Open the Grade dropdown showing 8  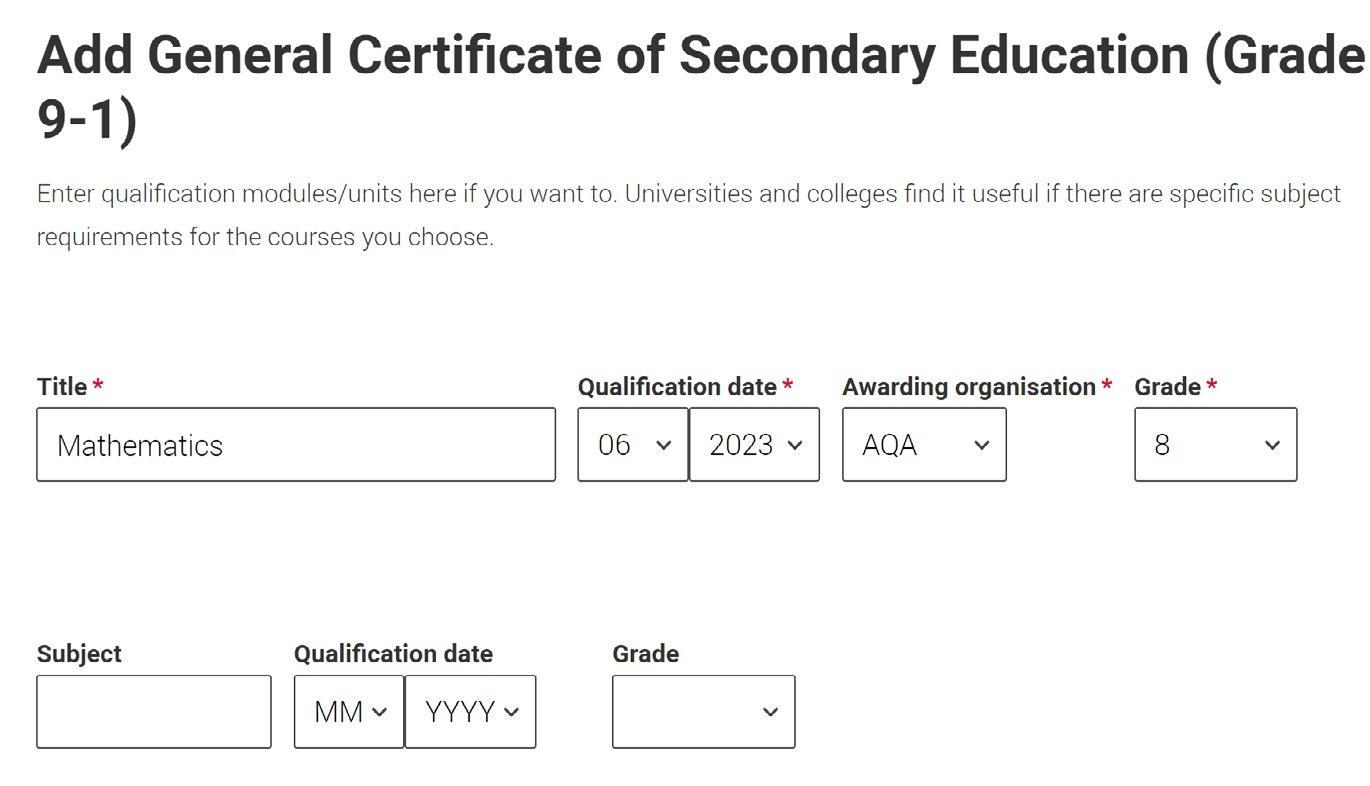1215,445
